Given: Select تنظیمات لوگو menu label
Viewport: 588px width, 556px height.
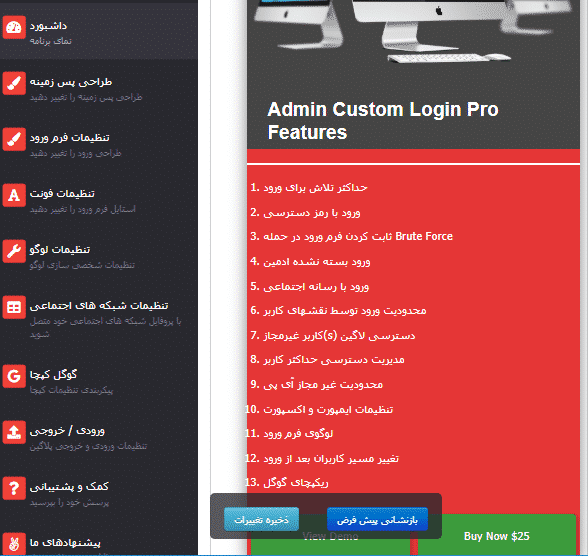Looking at the screenshot, I should (60, 250).
